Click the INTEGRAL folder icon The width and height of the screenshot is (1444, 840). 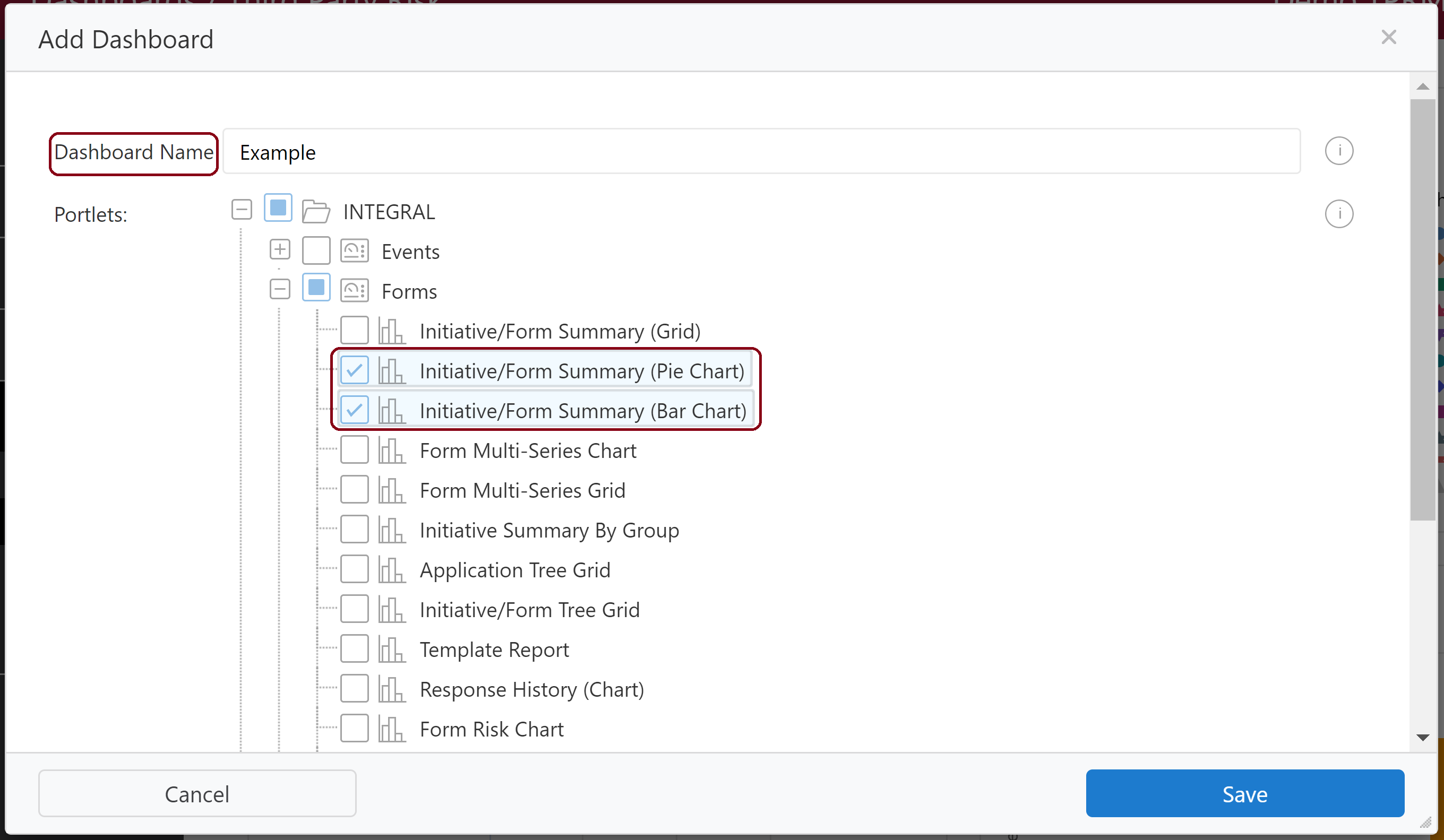click(x=316, y=211)
